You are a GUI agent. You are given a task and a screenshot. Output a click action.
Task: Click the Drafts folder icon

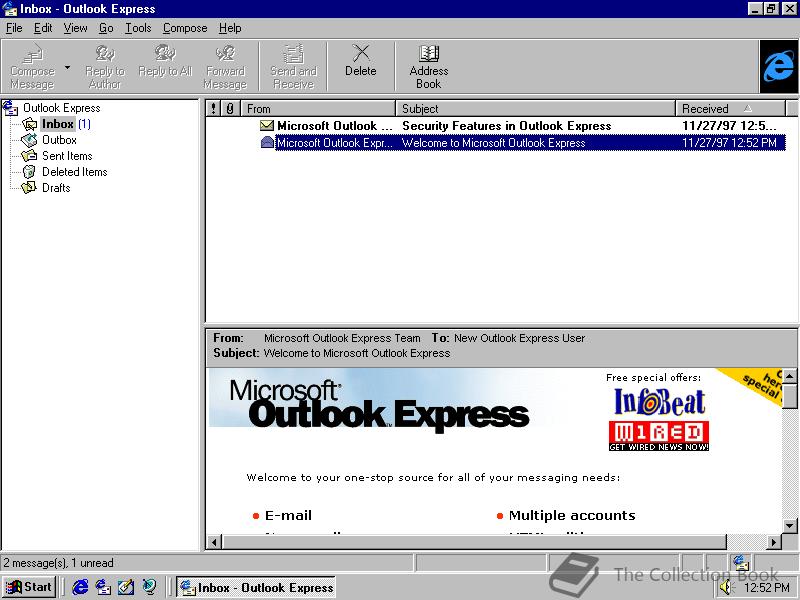point(29,187)
